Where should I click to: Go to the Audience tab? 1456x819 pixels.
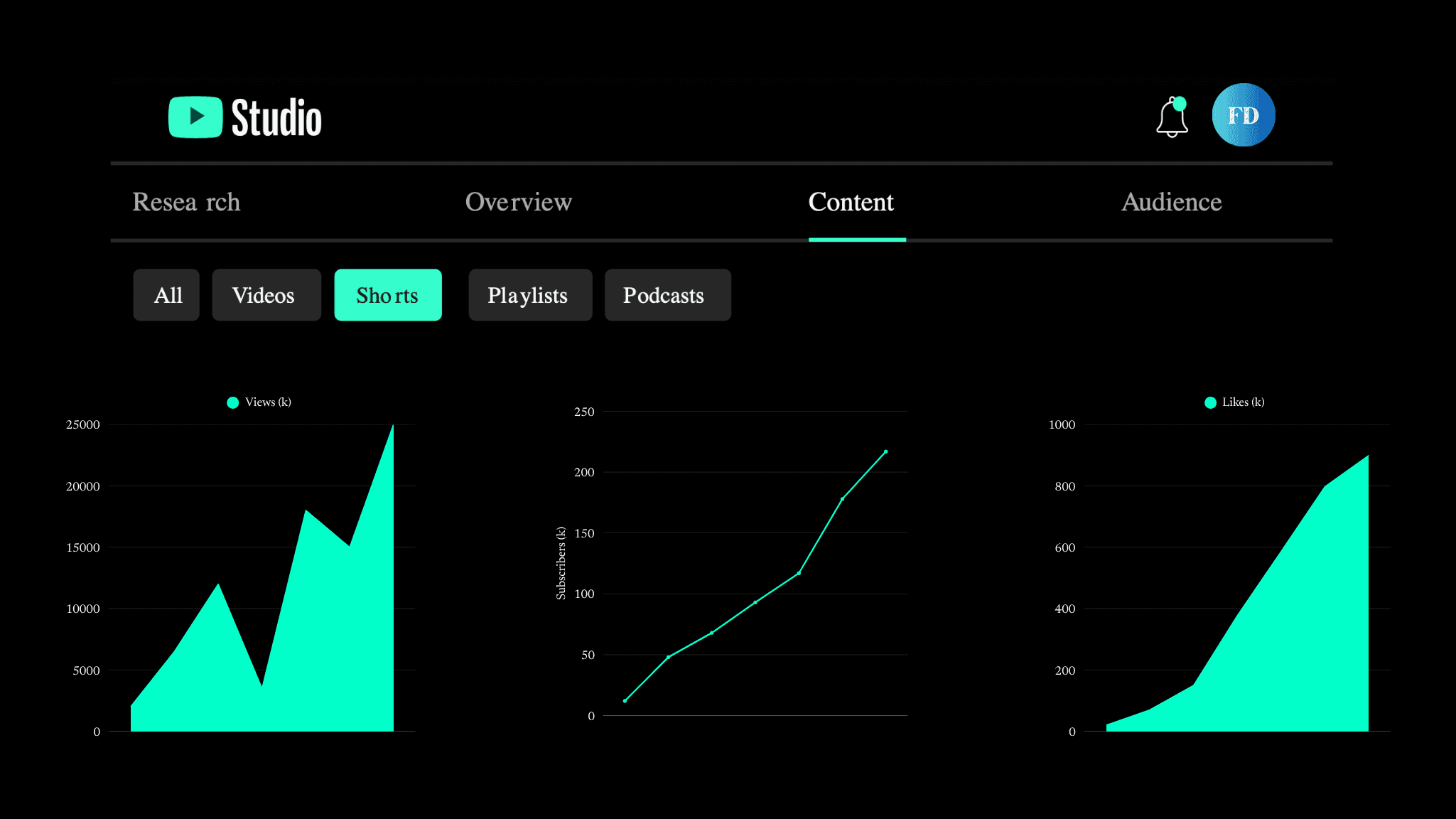click(x=1172, y=202)
